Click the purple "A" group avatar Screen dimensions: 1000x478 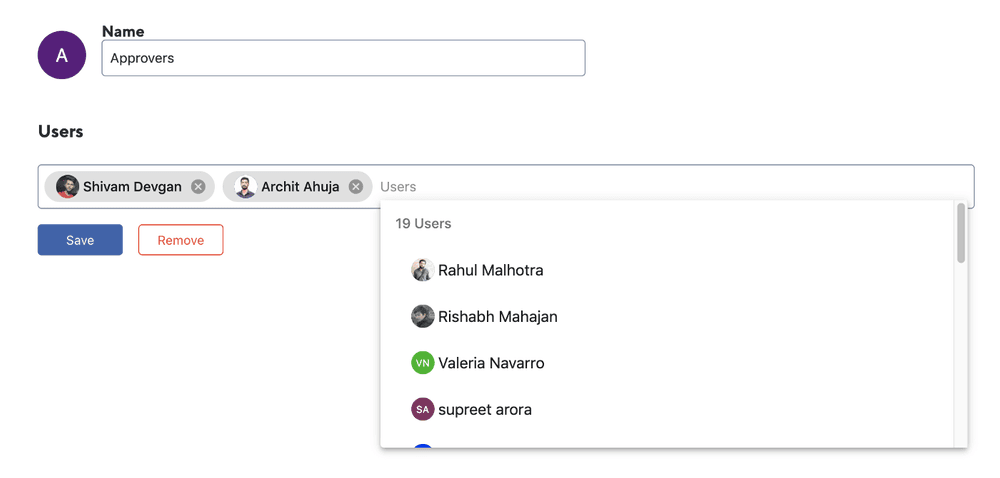[62, 55]
